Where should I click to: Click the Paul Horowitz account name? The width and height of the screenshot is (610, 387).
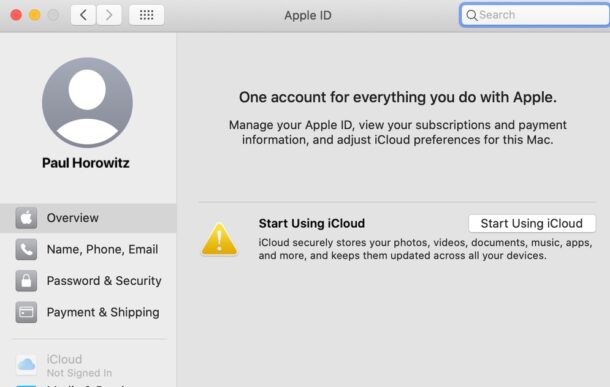[86, 163]
